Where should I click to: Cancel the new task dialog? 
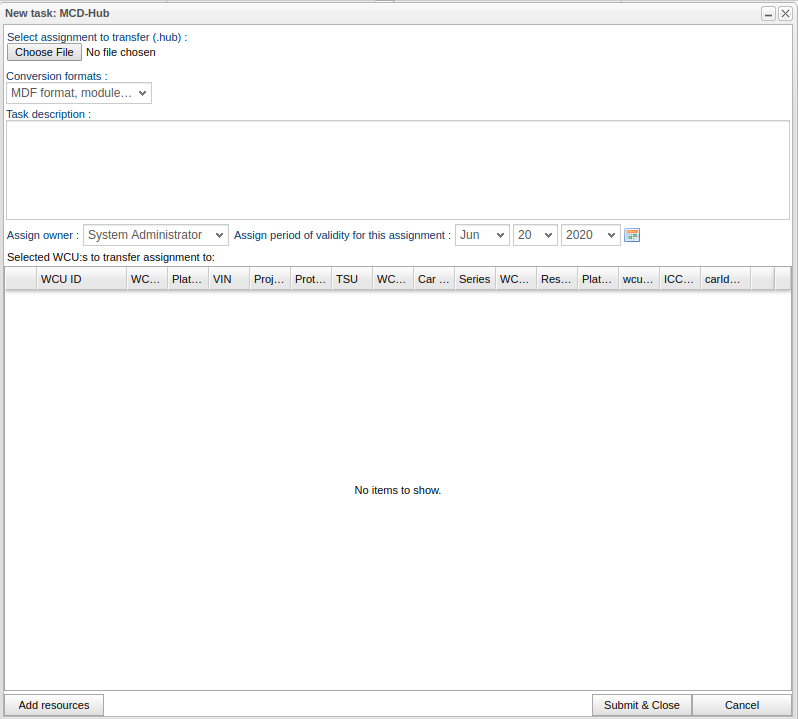(x=741, y=705)
